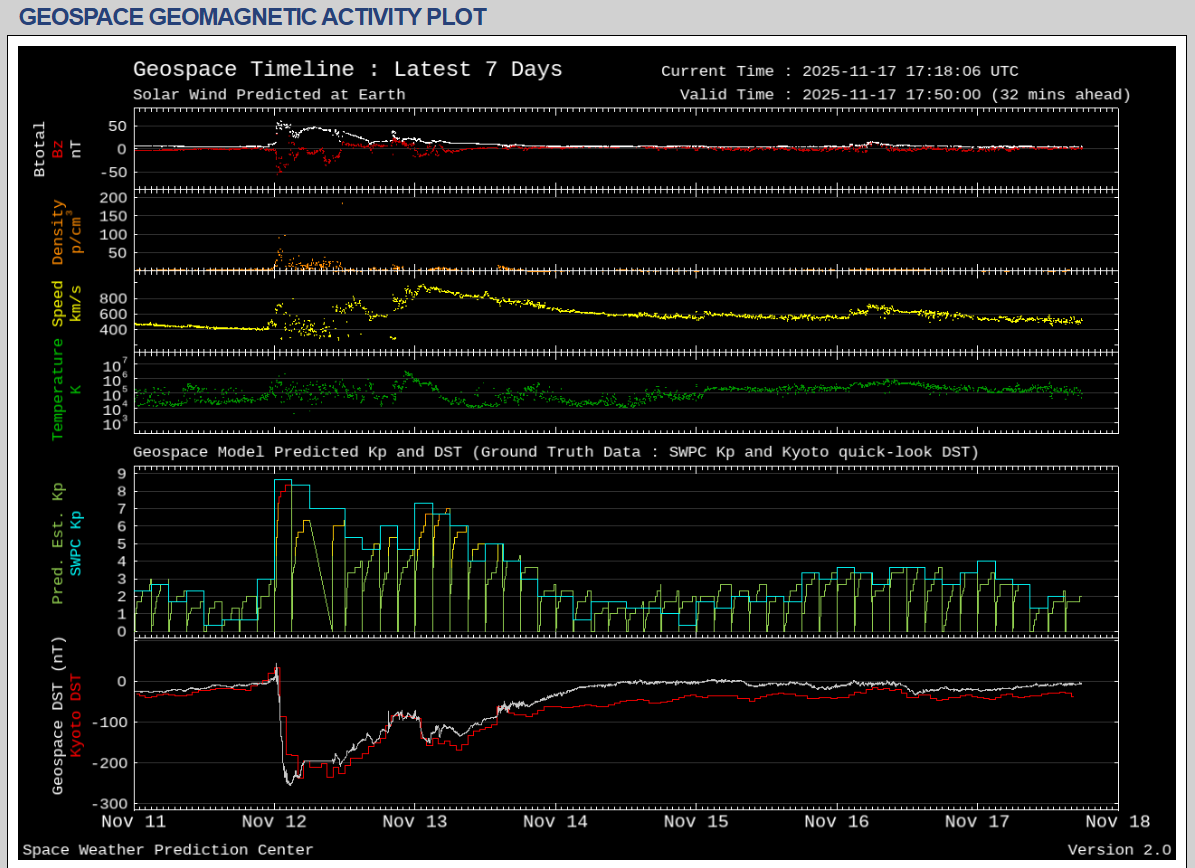Click the 'Pred. Est. Kp' legend label
Image resolution: width=1195 pixels, height=868 pixels.
pyautogui.click(x=58, y=543)
